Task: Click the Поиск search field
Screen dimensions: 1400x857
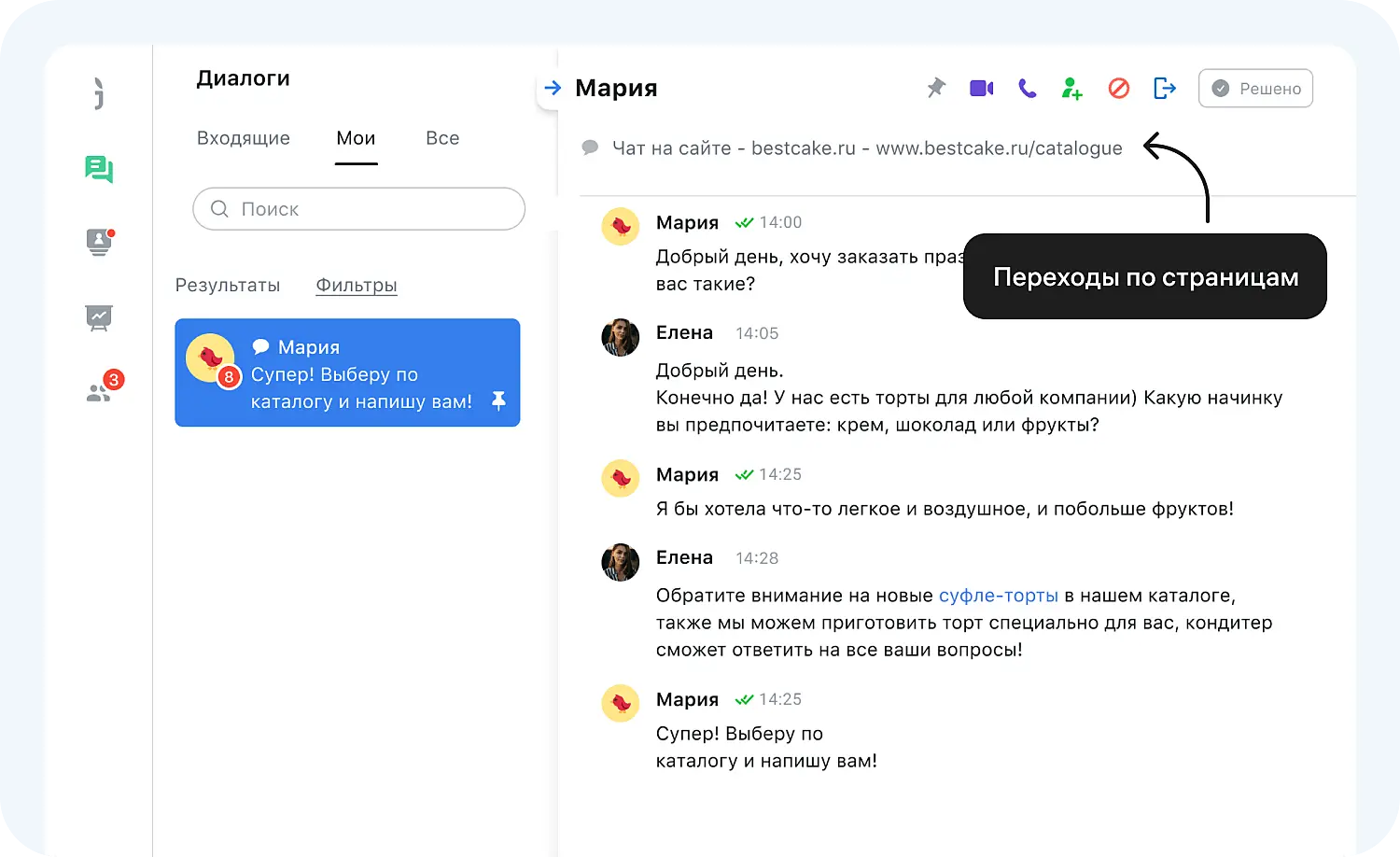Action: (x=358, y=209)
